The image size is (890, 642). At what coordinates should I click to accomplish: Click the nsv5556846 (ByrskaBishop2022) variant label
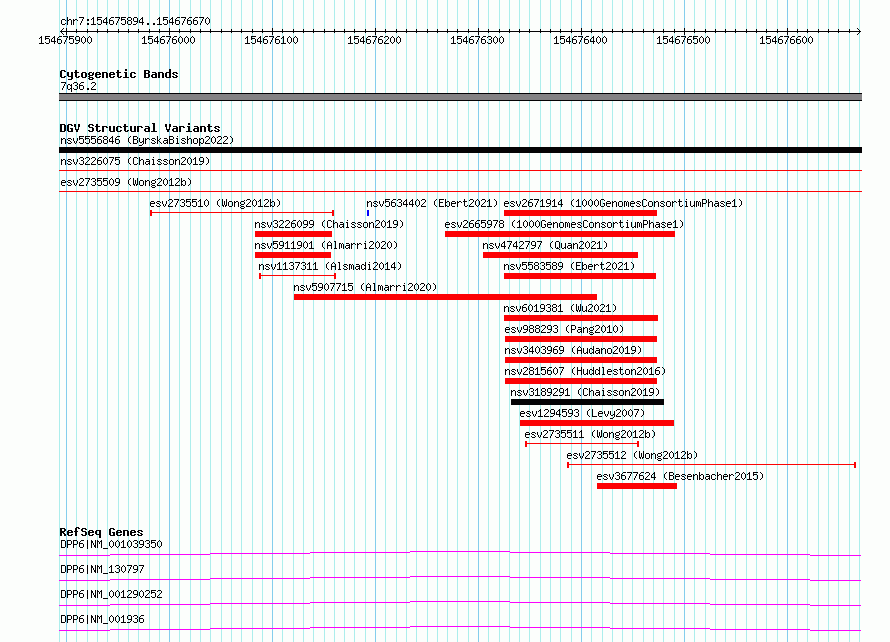coord(147,140)
